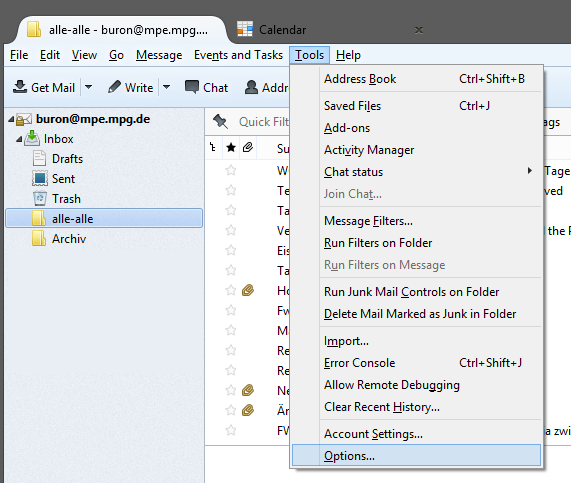Click attachment icon on Är message row
The height and width of the screenshot is (483, 571).
(x=248, y=411)
